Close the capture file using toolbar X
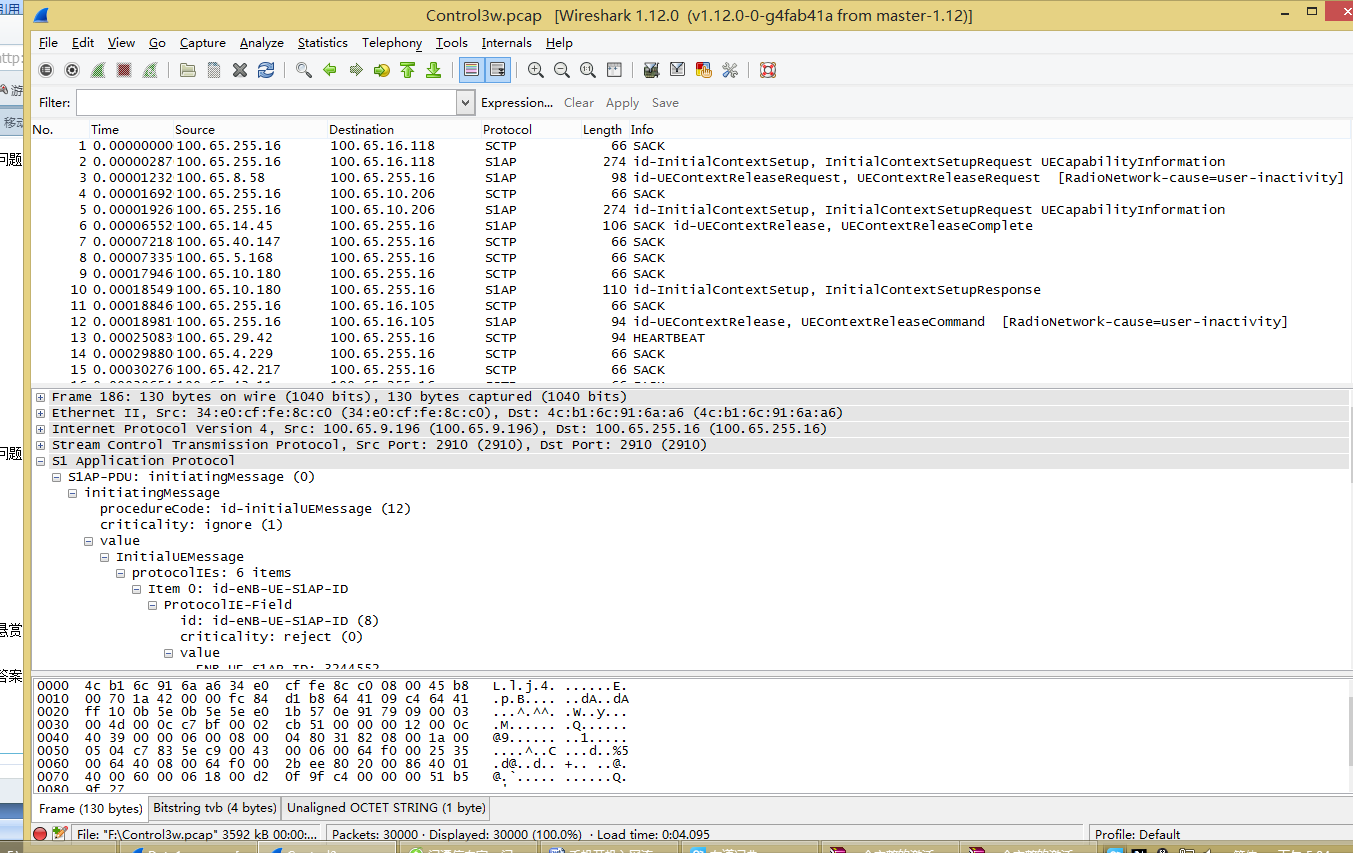Viewport: 1353px width, 853px height. click(240, 70)
